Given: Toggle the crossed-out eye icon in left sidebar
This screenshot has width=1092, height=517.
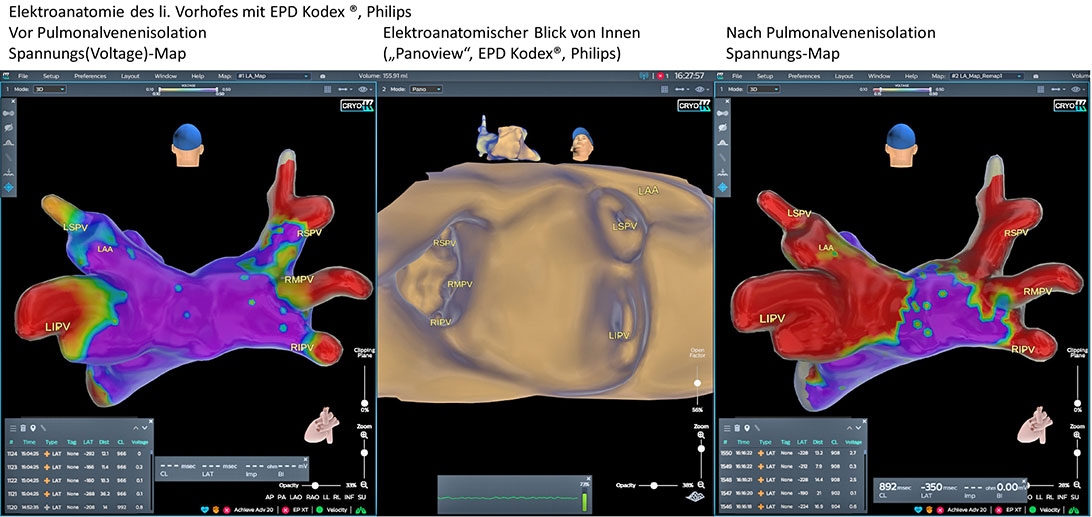Looking at the screenshot, I should tap(10, 128).
